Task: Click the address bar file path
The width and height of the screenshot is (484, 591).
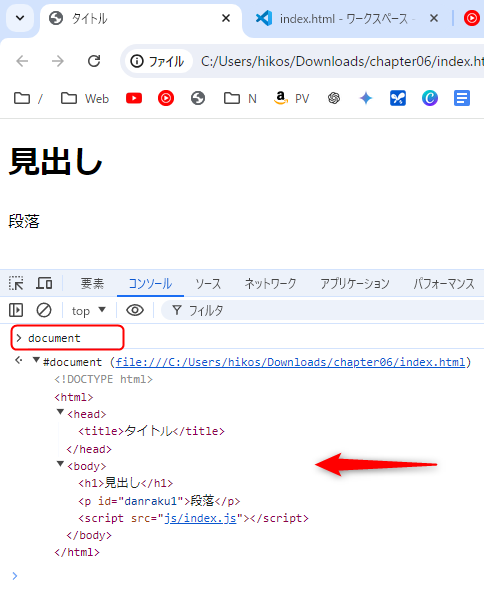Action: click(341, 61)
